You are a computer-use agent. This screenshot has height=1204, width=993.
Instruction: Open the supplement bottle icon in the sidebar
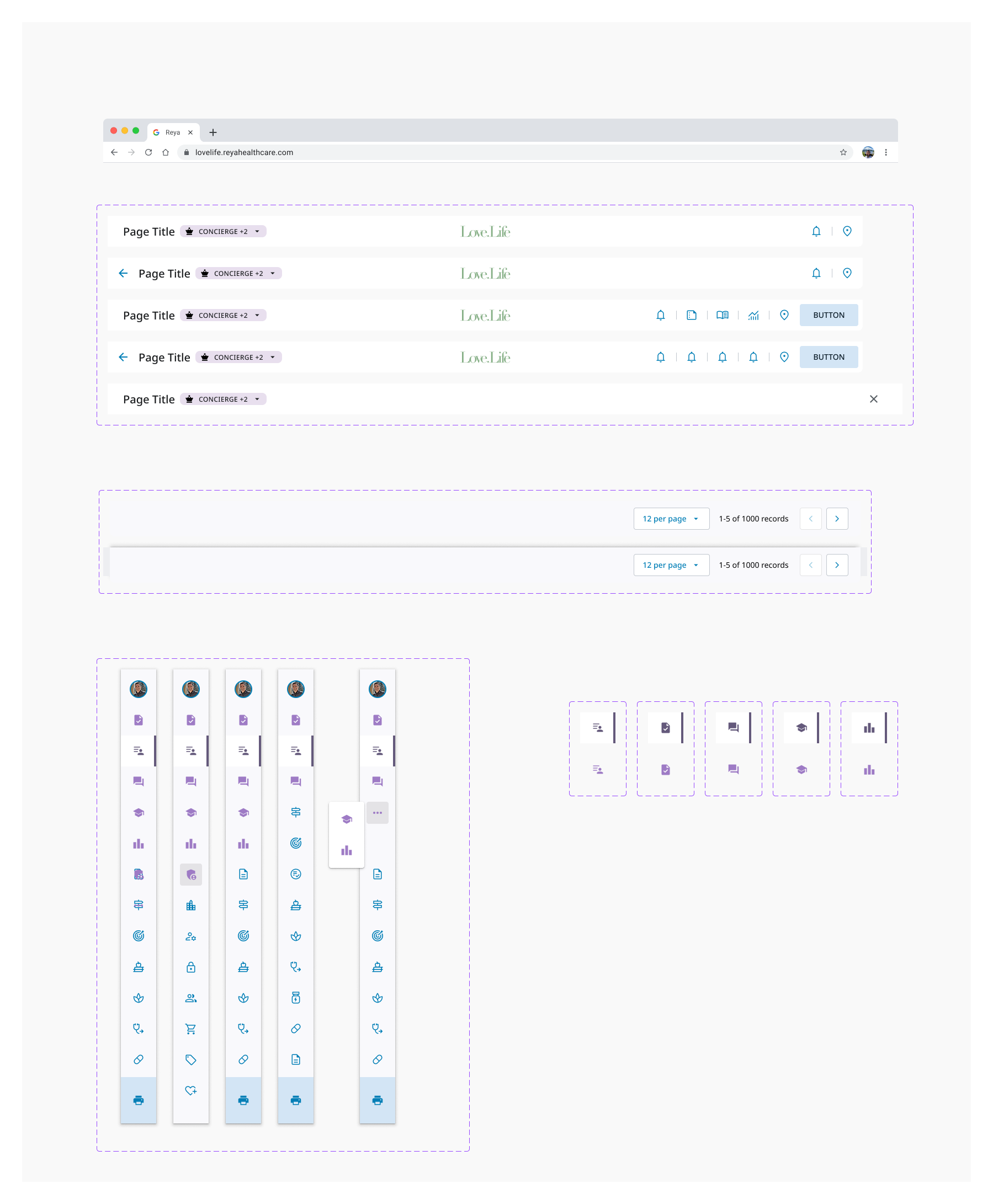click(296, 998)
